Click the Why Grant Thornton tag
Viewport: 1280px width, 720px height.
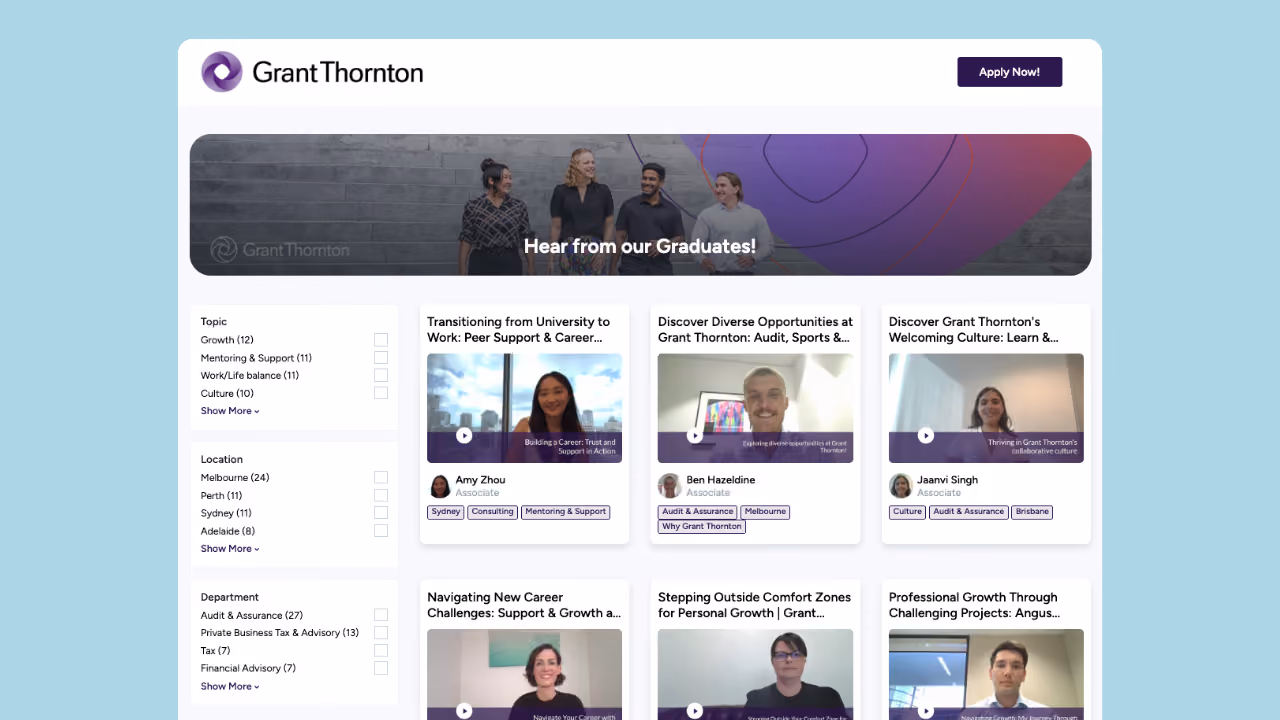click(702, 527)
